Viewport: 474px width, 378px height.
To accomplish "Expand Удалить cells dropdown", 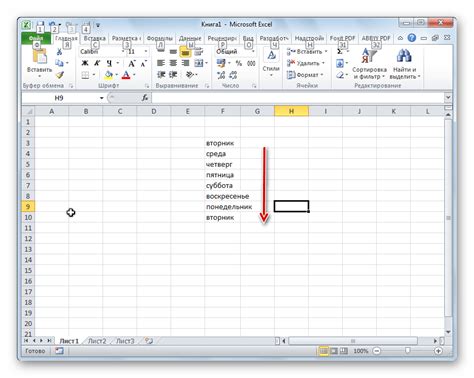I will [x=323, y=63].
